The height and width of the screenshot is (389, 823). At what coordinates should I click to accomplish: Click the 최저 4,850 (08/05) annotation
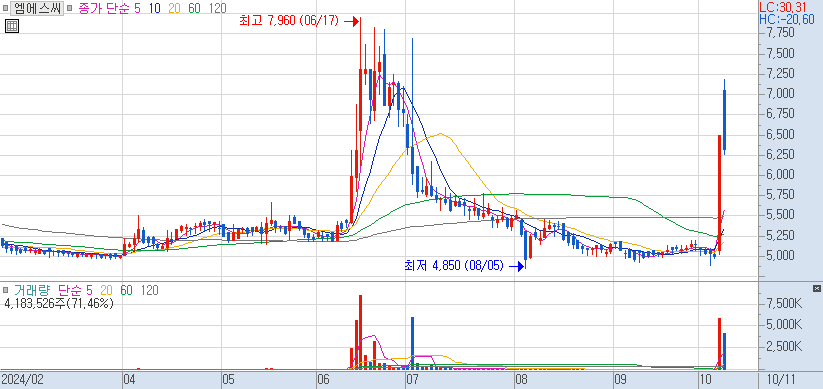tap(454, 266)
